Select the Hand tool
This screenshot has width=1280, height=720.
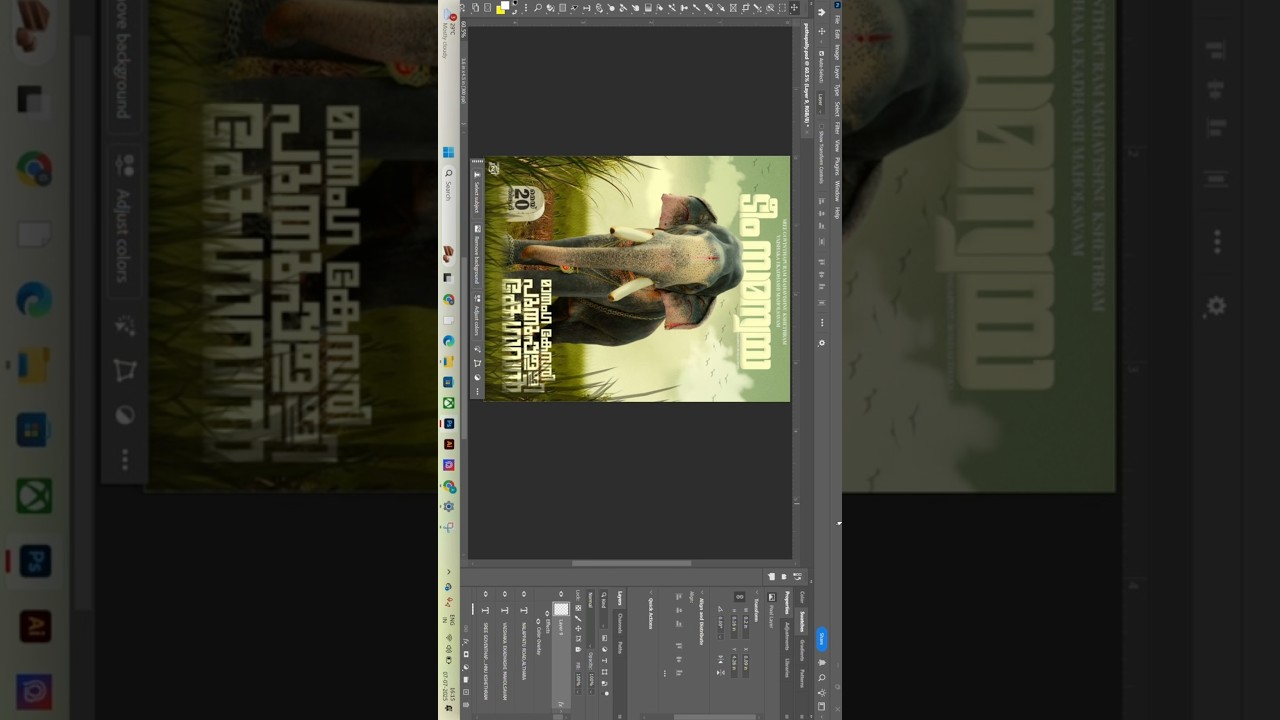click(550, 7)
